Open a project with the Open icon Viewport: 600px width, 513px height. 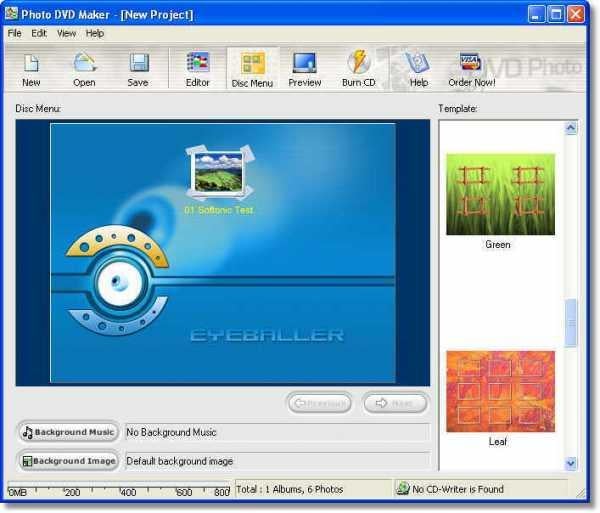84,63
